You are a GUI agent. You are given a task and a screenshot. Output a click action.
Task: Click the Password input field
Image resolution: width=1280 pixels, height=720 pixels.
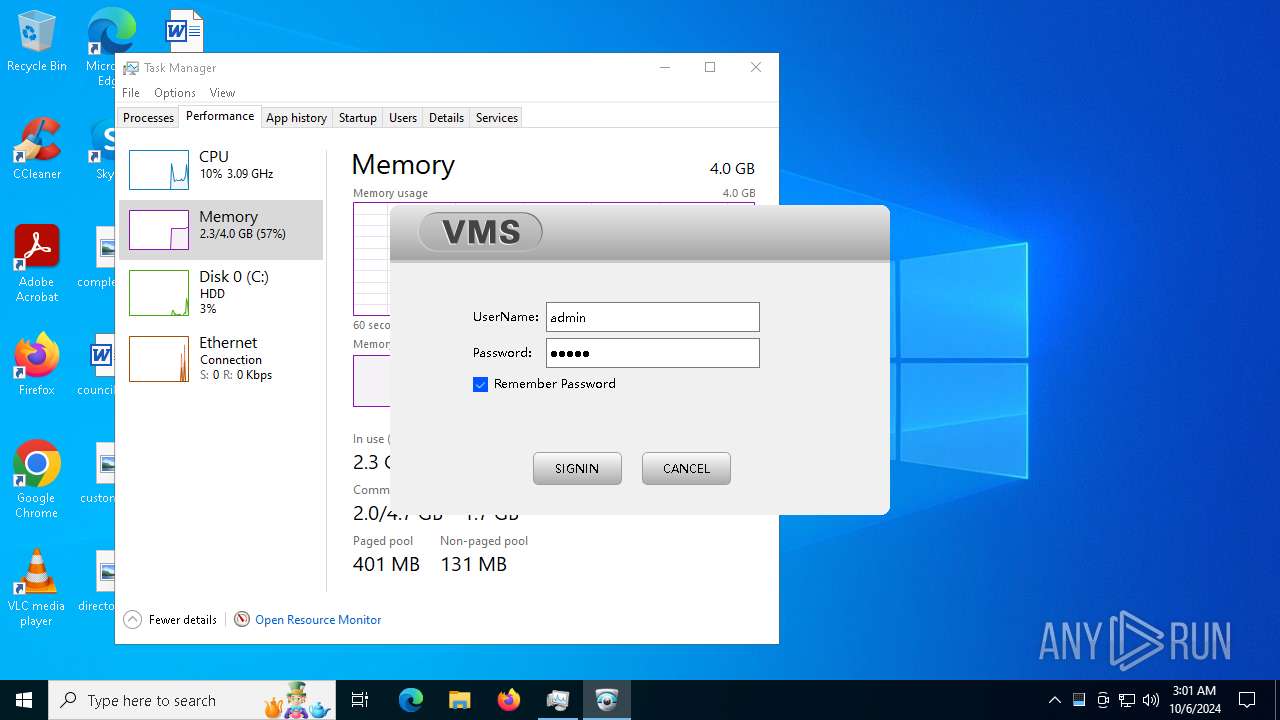coord(653,353)
